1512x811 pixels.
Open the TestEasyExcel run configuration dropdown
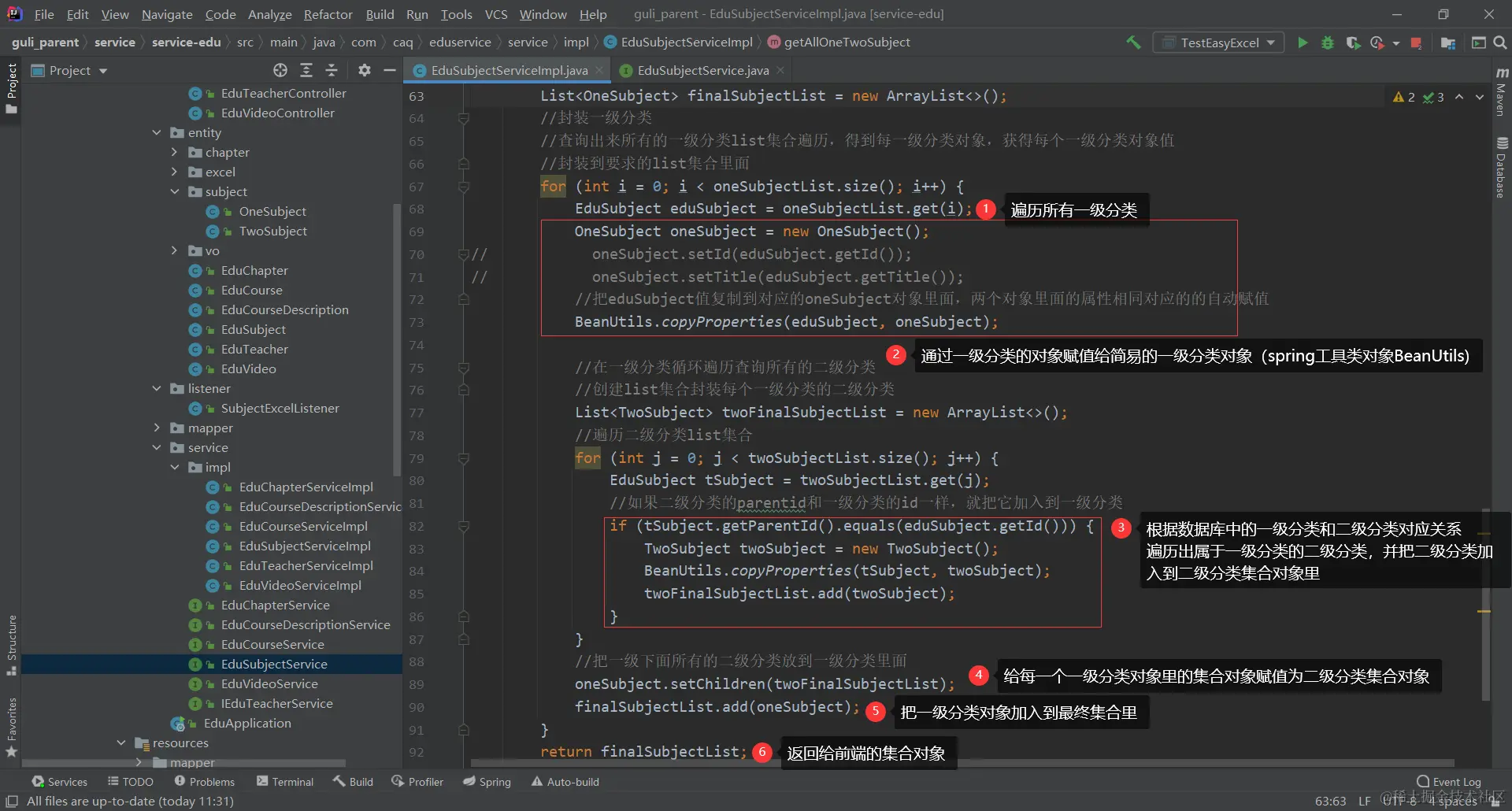(x=1218, y=43)
